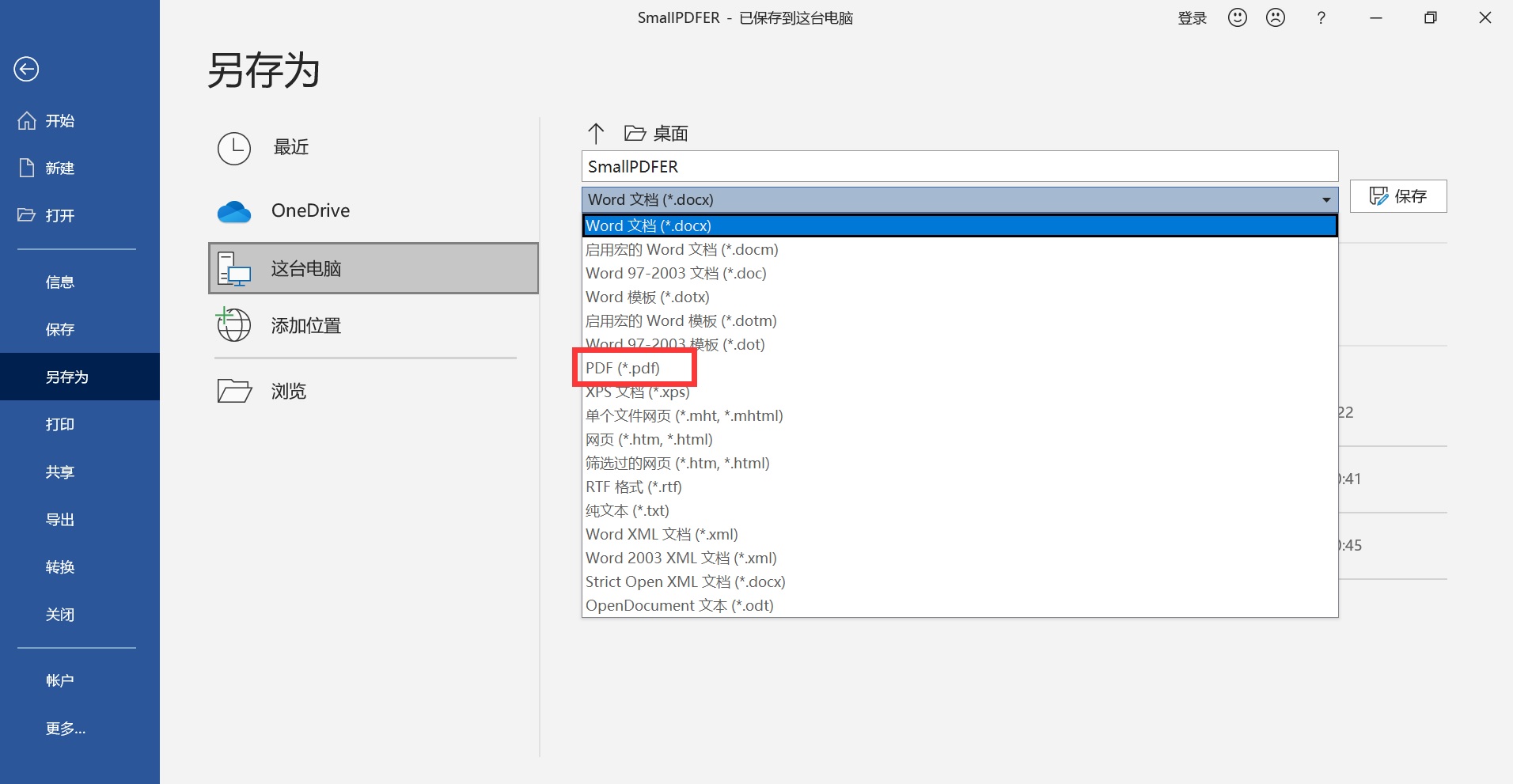
Task: Open help with question mark icon
Action: coord(1321,18)
